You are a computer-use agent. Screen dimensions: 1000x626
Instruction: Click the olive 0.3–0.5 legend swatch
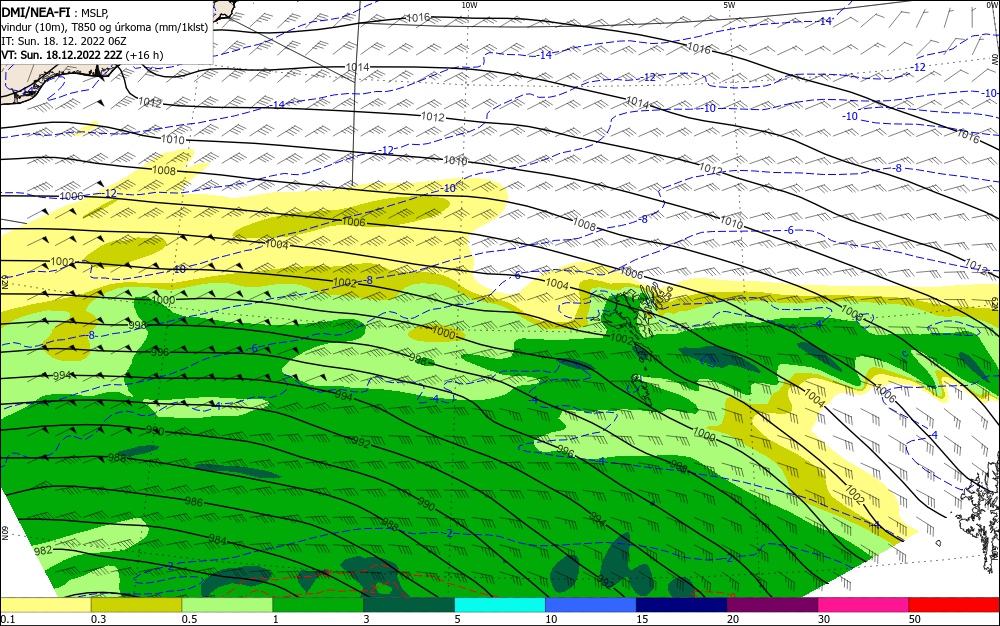click(136, 605)
